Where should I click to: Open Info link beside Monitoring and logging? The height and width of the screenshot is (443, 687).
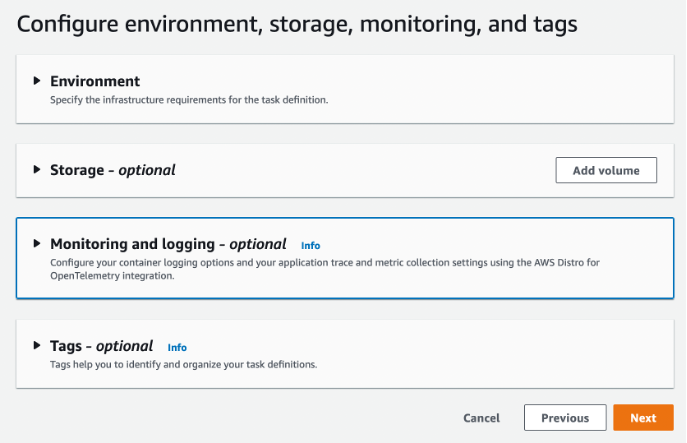pos(310,245)
